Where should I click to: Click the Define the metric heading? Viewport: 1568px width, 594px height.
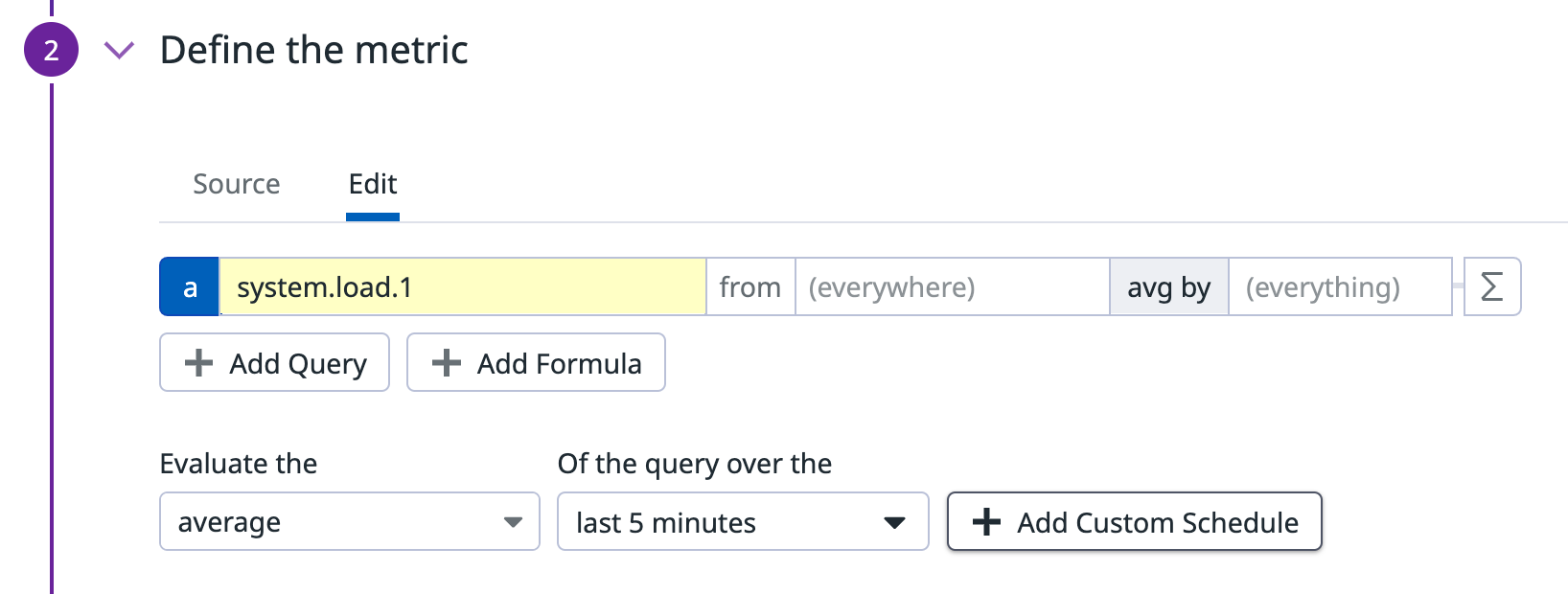[313, 50]
